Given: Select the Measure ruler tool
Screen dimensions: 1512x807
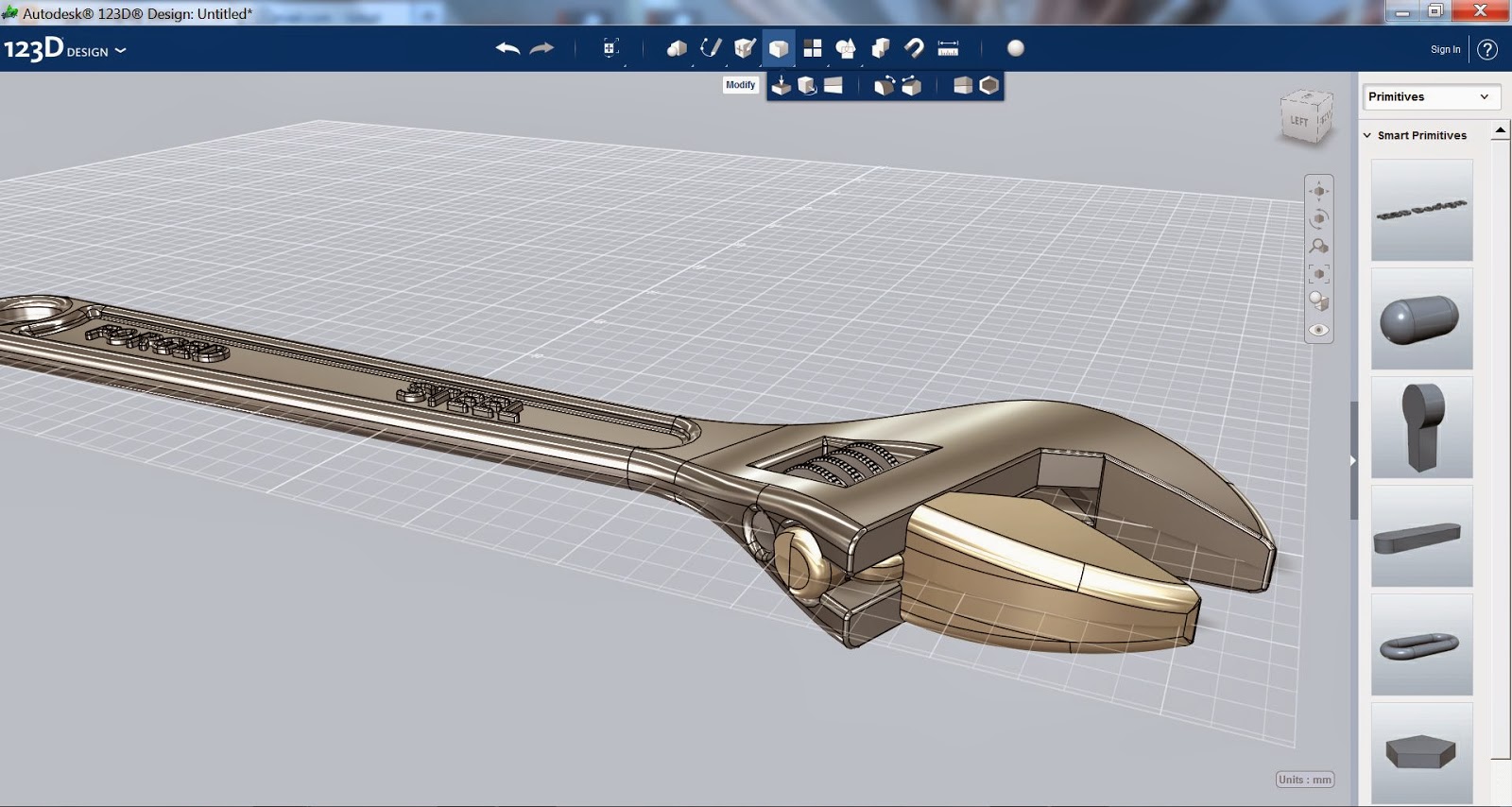Looking at the screenshot, I should pyautogui.click(x=948, y=48).
